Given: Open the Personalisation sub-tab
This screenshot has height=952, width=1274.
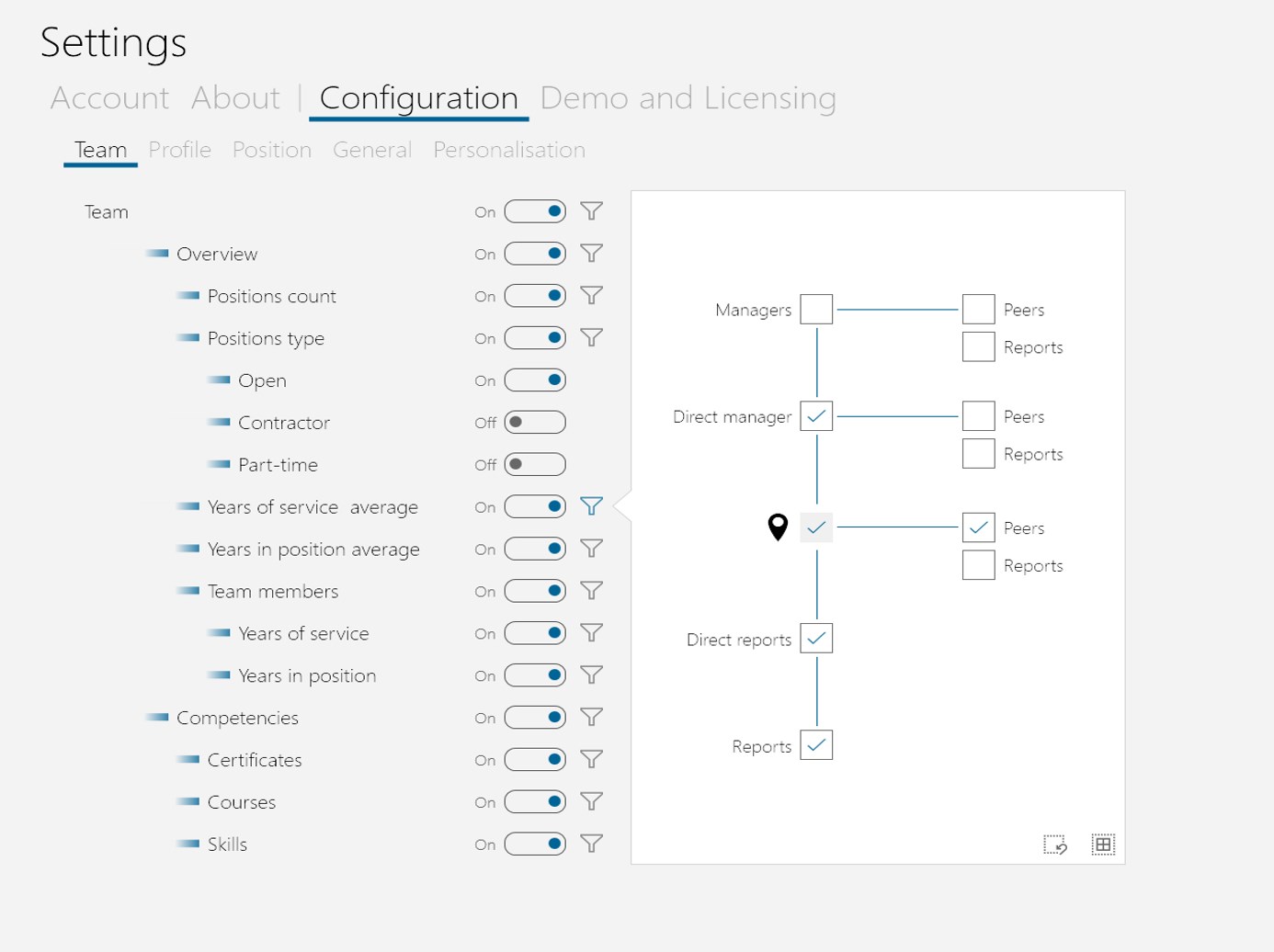Looking at the screenshot, I should (x=509, y=150).
